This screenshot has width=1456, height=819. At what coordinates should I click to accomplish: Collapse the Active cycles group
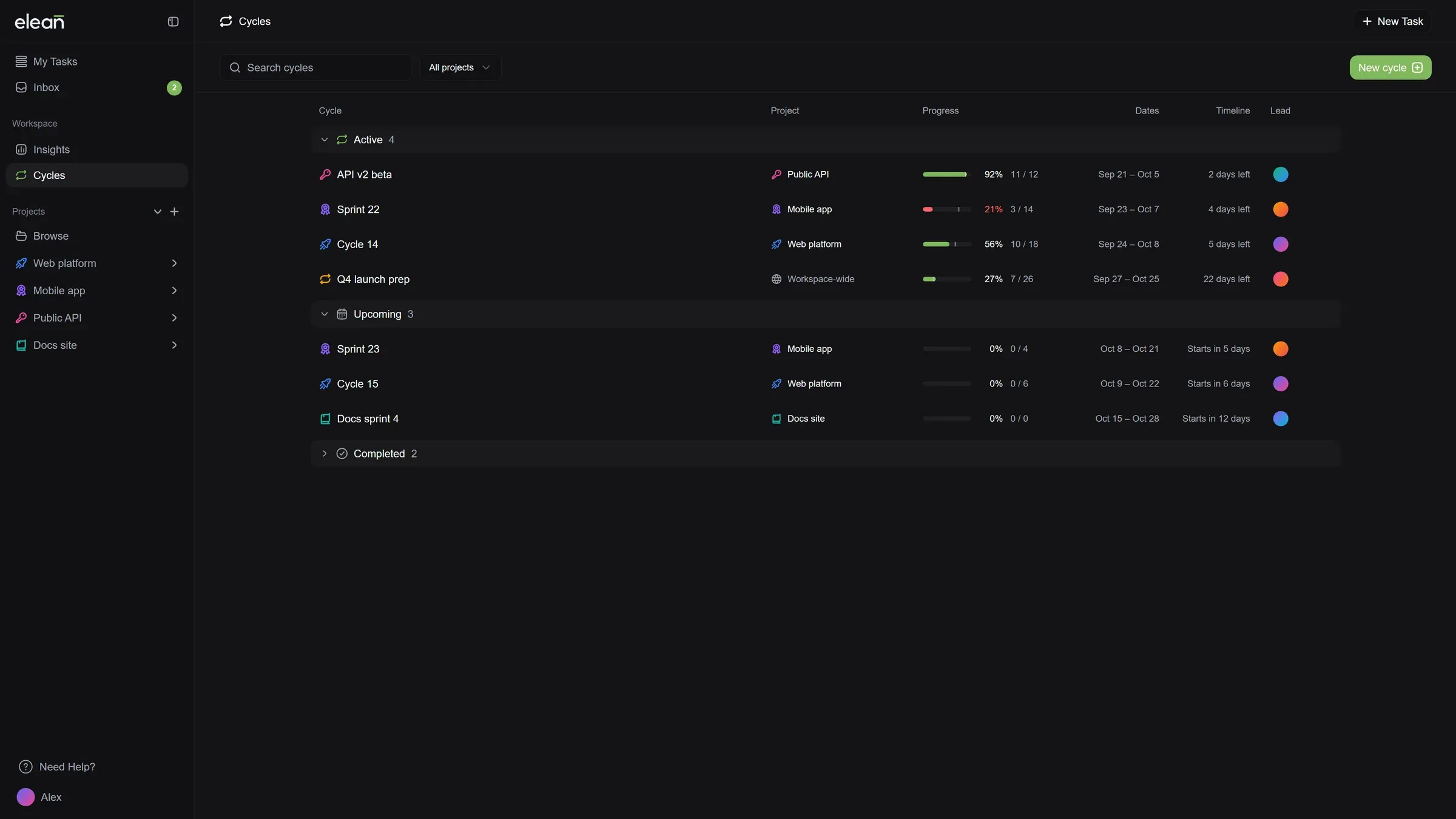(325, 140)
